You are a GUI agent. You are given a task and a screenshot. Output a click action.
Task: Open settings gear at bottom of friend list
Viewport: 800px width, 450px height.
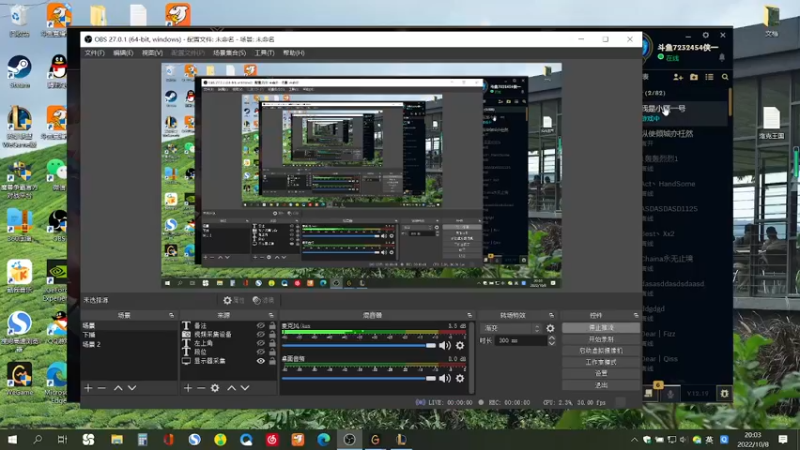point(724,393)
